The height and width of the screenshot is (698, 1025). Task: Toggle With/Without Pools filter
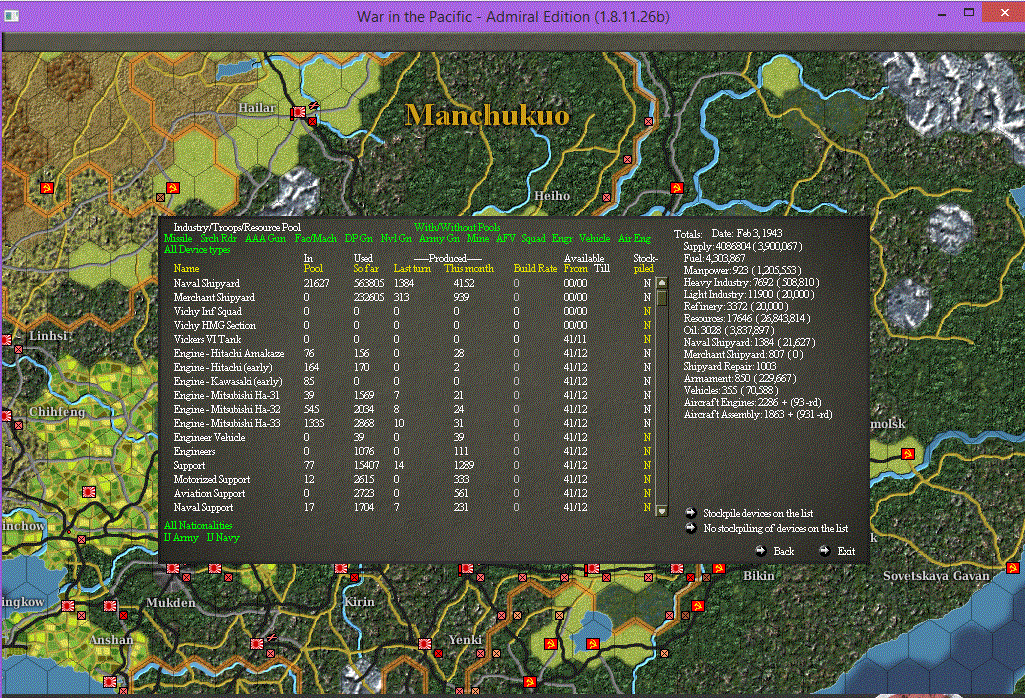click(x=457, y=227)
